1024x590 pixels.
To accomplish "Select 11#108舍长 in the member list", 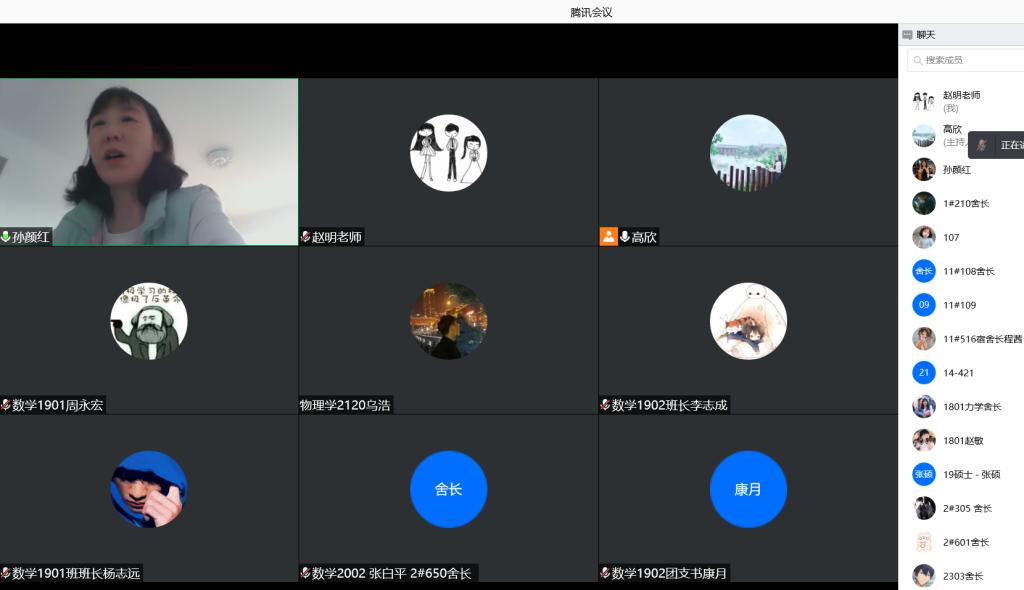I will point(968,272).
